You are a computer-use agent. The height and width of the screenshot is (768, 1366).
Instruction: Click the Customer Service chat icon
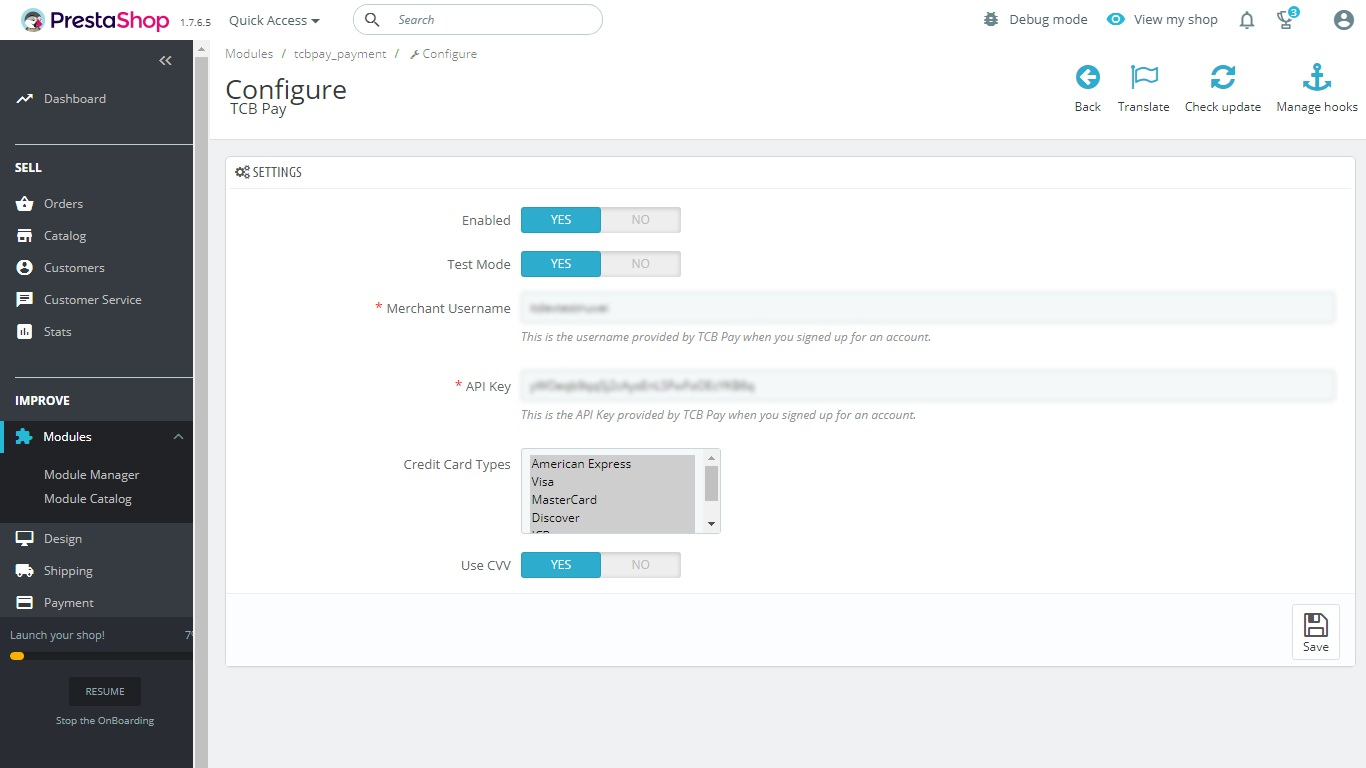(x=25, y=300)
